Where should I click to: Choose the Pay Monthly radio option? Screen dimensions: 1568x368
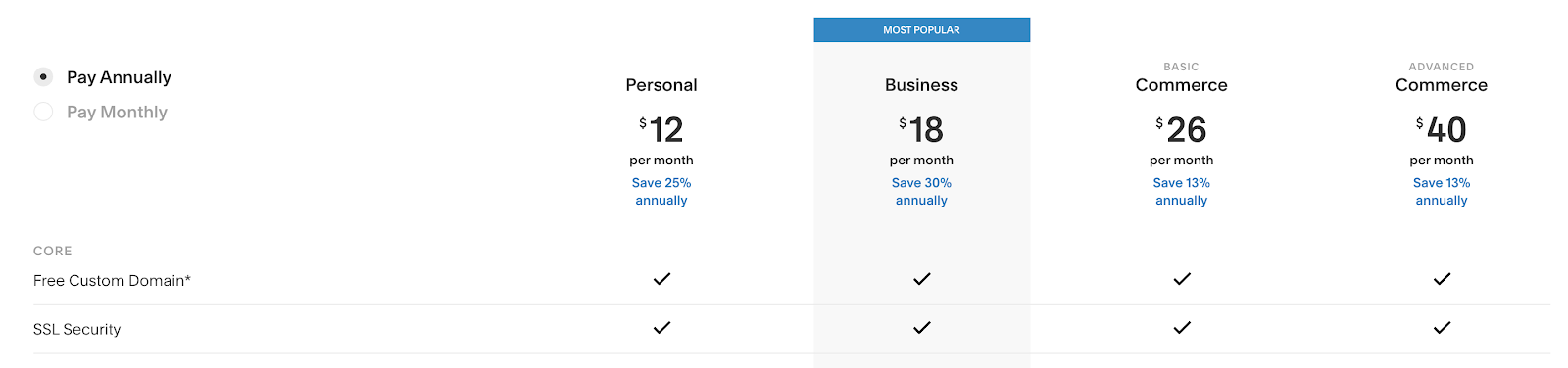point(43,112)
